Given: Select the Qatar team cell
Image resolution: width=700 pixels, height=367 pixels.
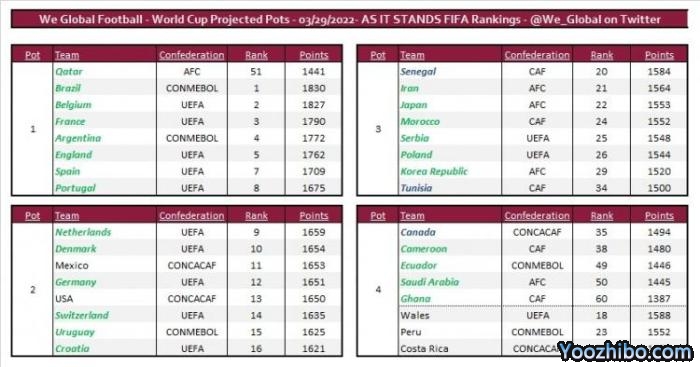Looking at the screenshot, I should [x=104, y=71].
